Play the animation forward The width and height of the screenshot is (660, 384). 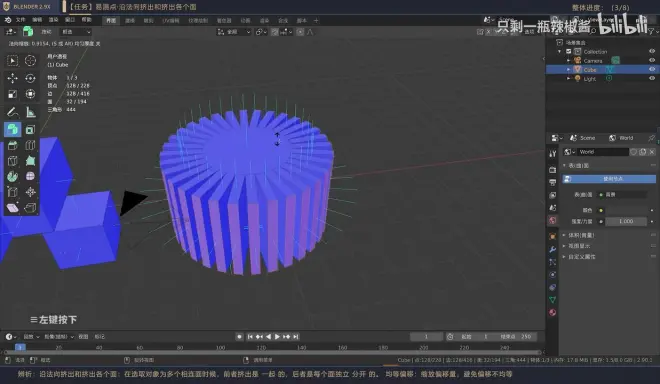pos(277,336)
